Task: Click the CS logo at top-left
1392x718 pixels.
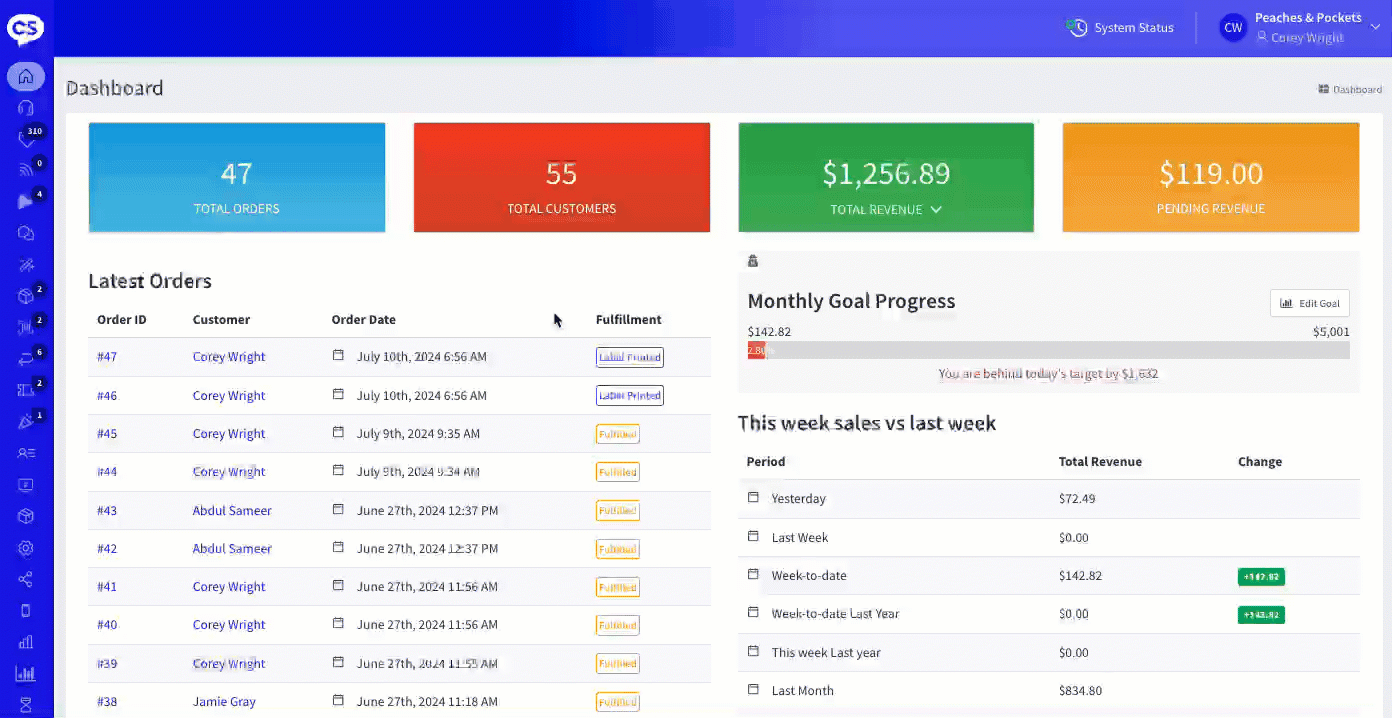Action: click(26, 28)
